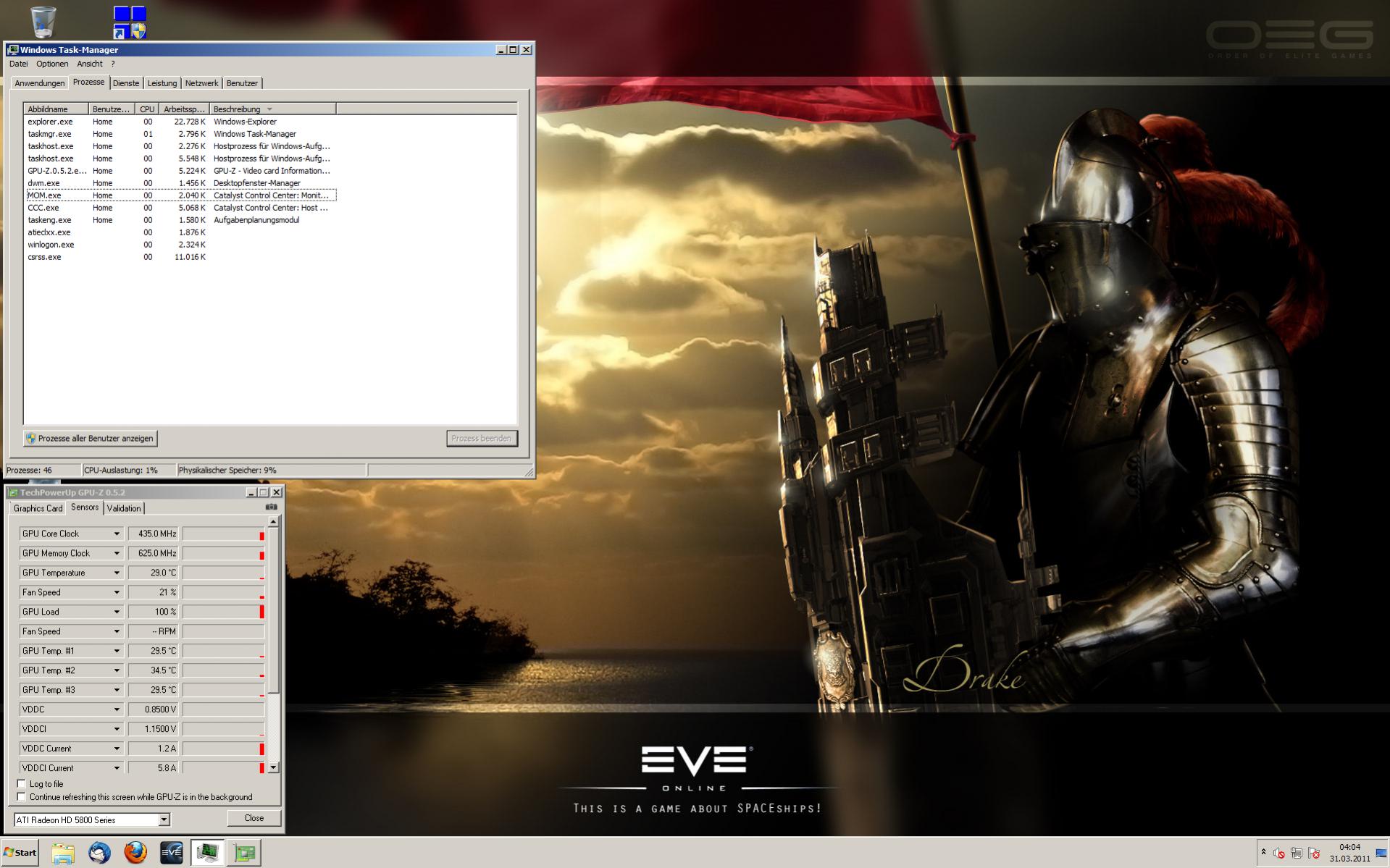This screenshot has width=1390, height=868.
Task: Select atieclxx.exe process row
Action: [181, 232]
